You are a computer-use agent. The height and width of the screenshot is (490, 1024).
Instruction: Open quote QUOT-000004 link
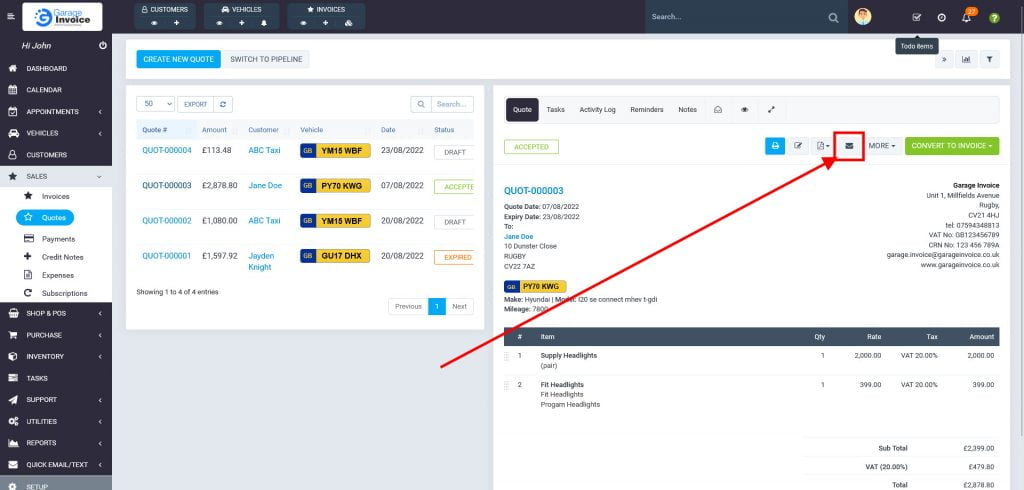point(166,151)
